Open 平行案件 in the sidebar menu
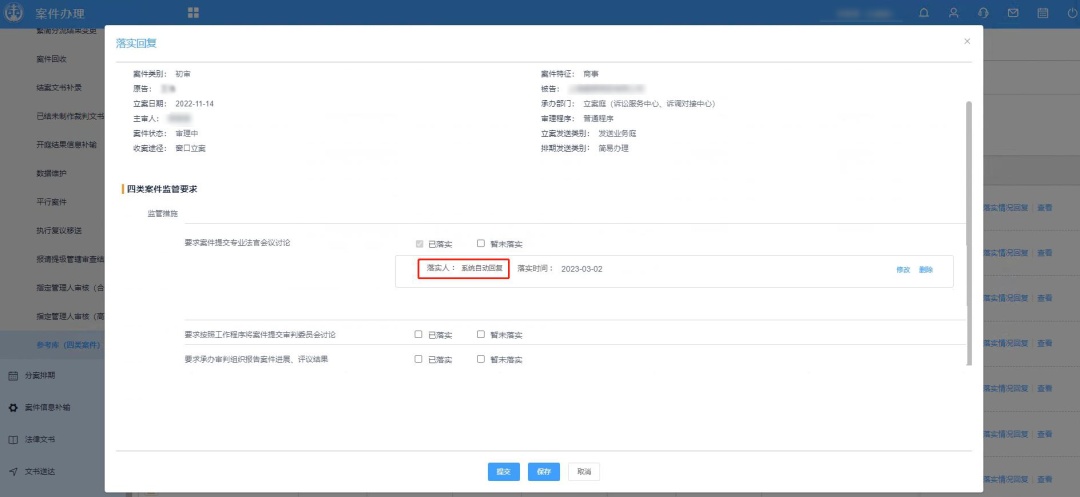 click(x=52, y=202)
